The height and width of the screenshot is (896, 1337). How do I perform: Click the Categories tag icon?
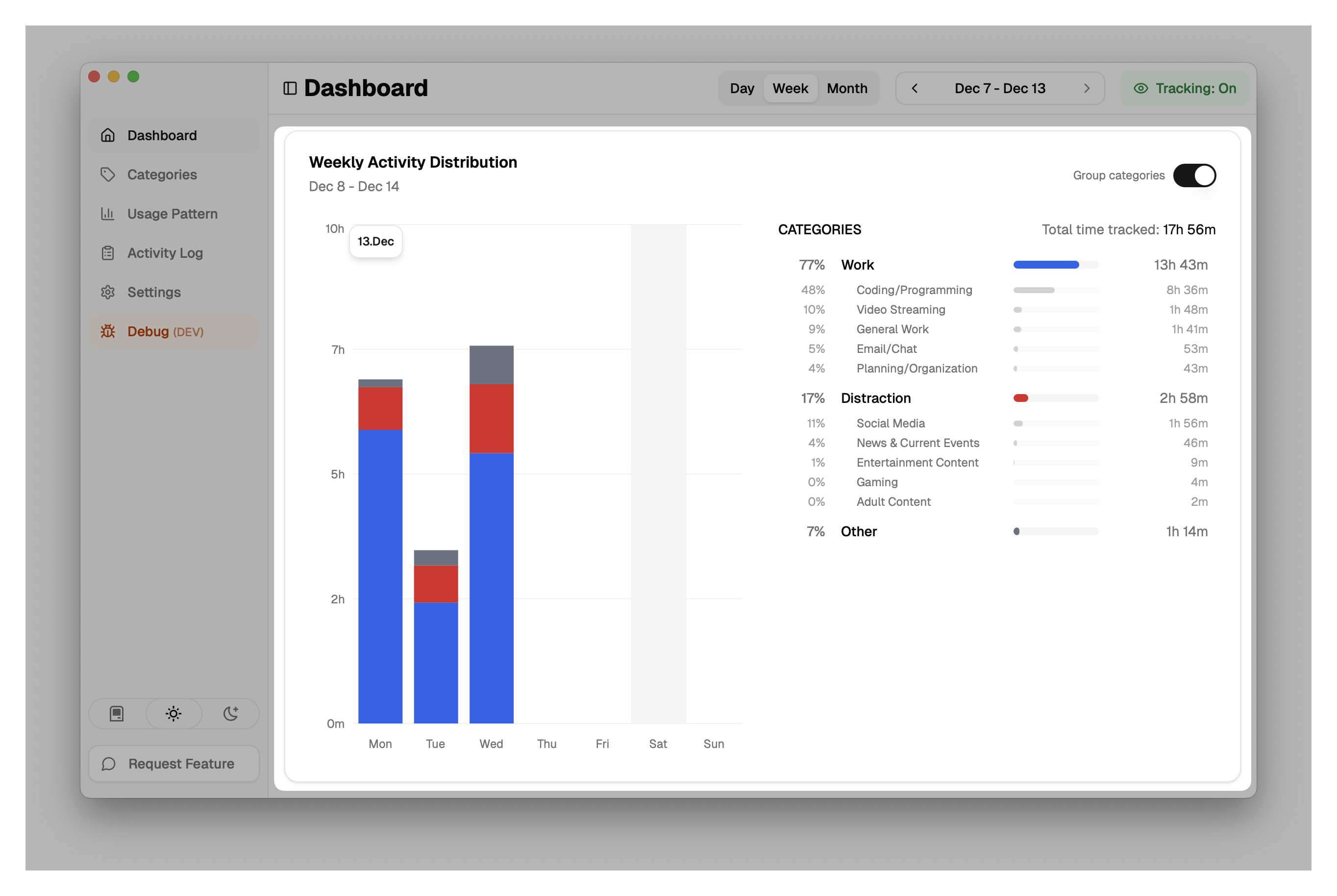click(108, 174)
